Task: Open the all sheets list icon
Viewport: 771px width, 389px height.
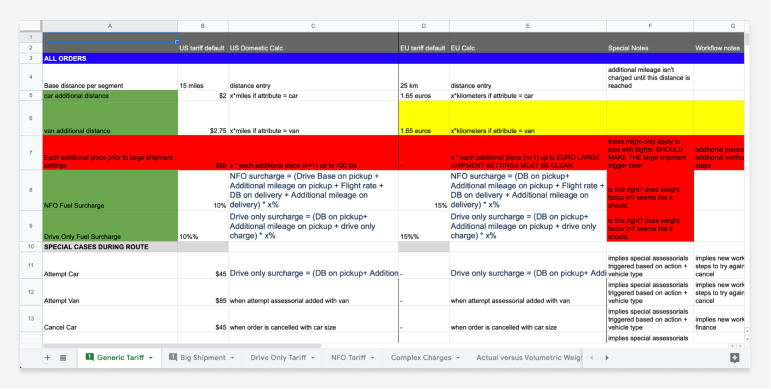Action: pos(63,358)
